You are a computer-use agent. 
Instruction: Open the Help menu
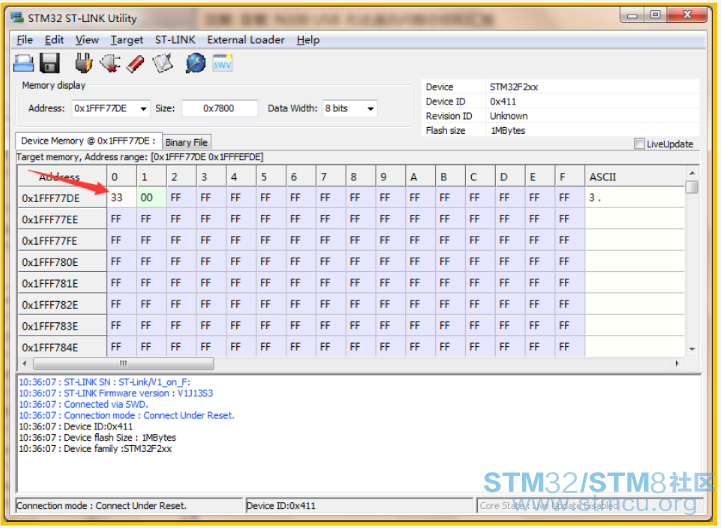(x=308, y=40)
